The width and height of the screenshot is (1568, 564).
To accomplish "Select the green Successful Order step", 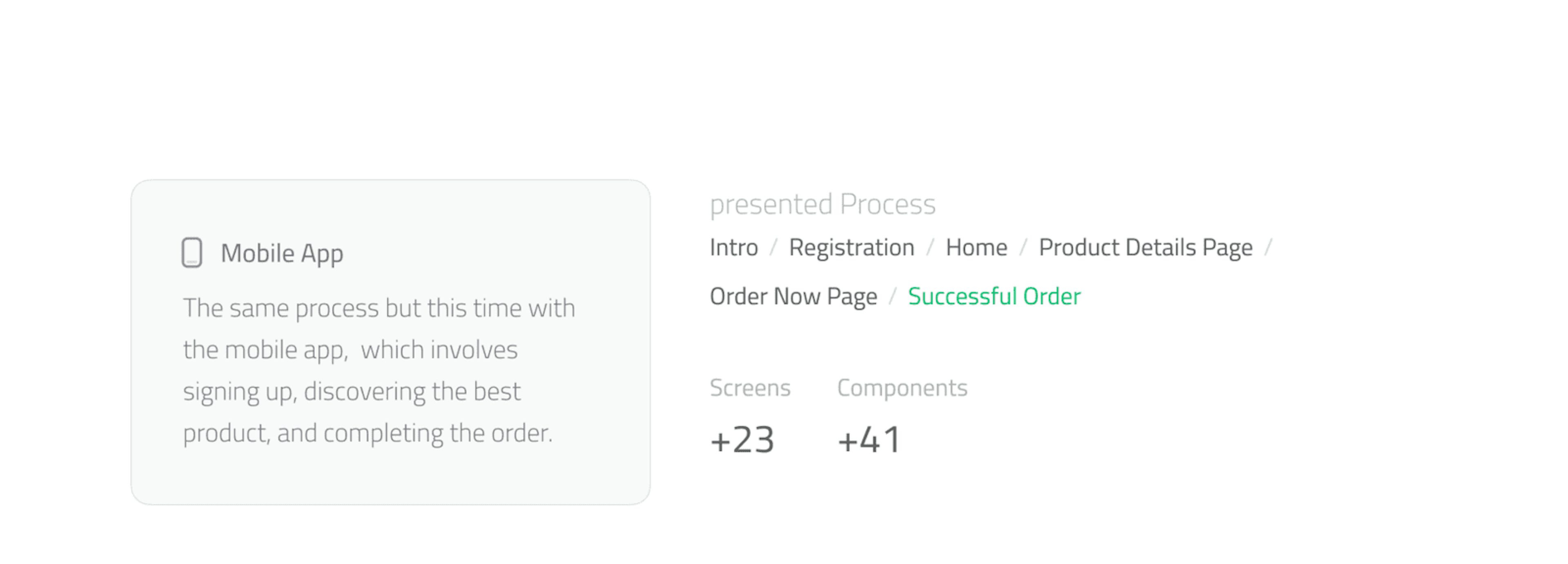I will pyautogui.click(x=994, y=296).
